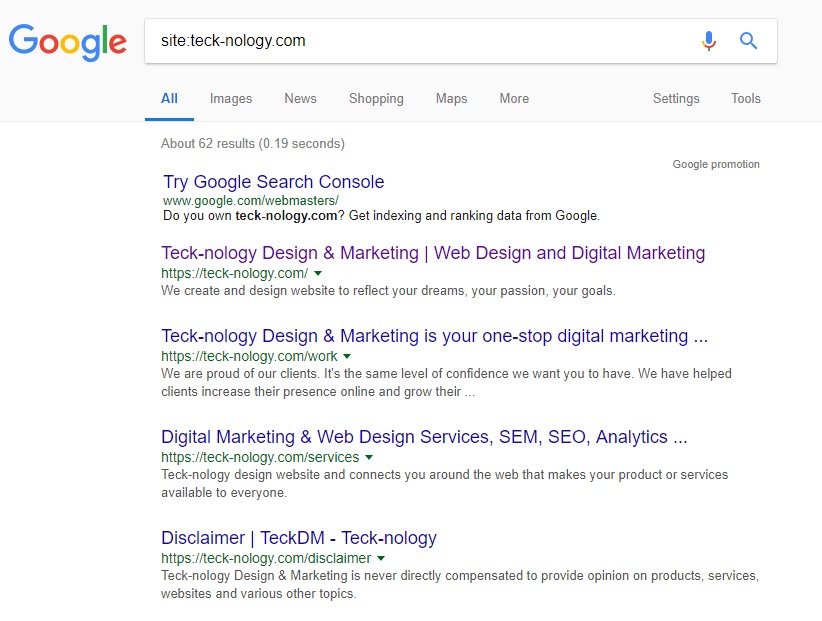Screen dimensions: 822x621
Task: Open search Tools
Action: click(x=745, y=99)
